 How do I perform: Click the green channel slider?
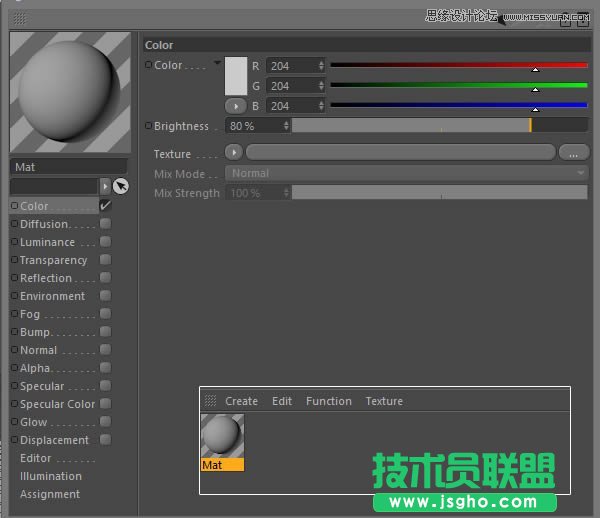point(459,85)
